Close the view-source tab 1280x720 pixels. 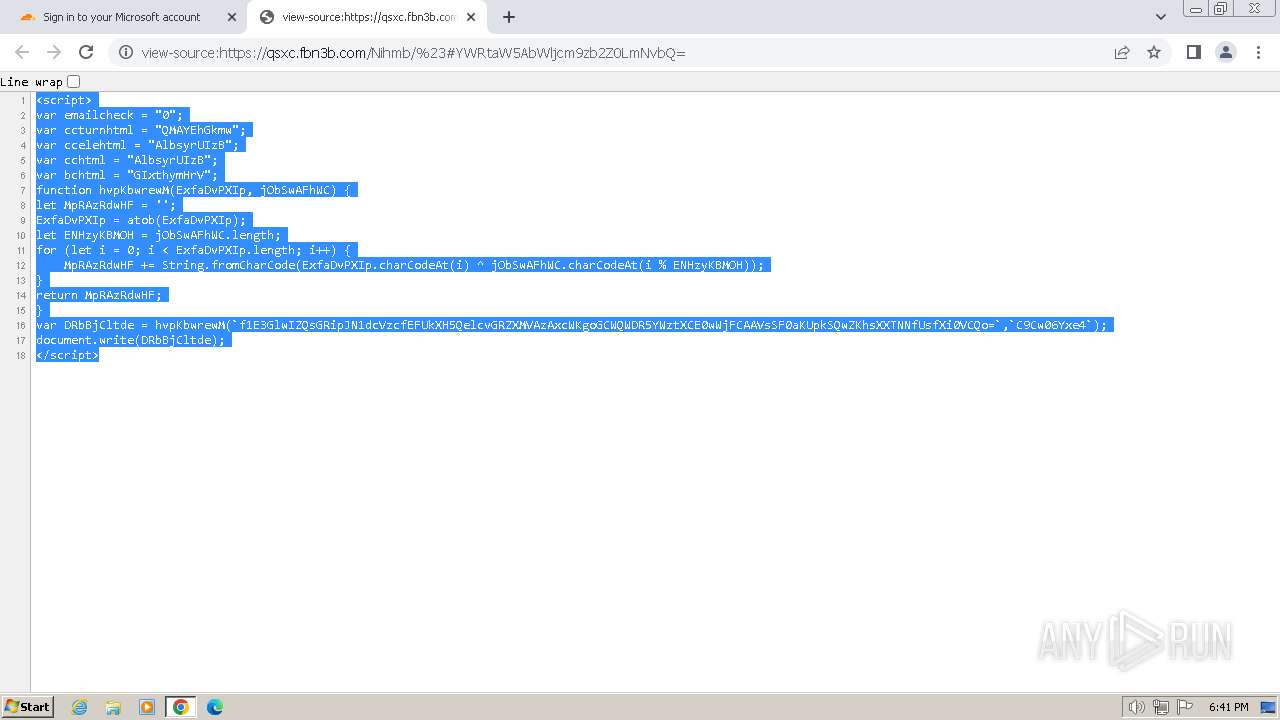(x=471, y=17)
